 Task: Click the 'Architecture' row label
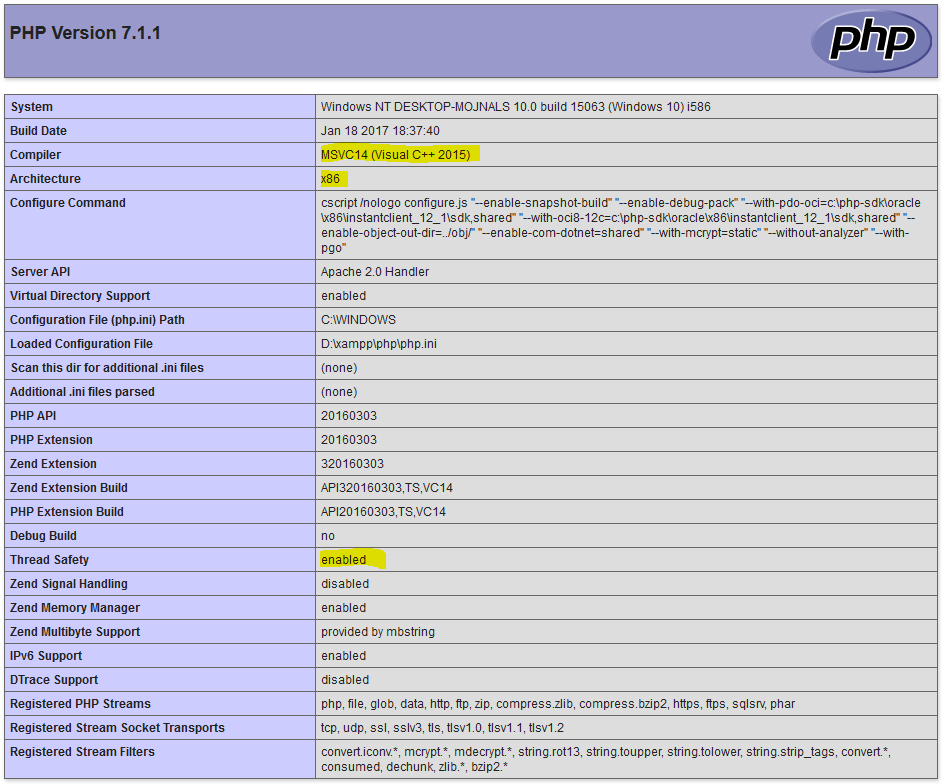[45, 179]
